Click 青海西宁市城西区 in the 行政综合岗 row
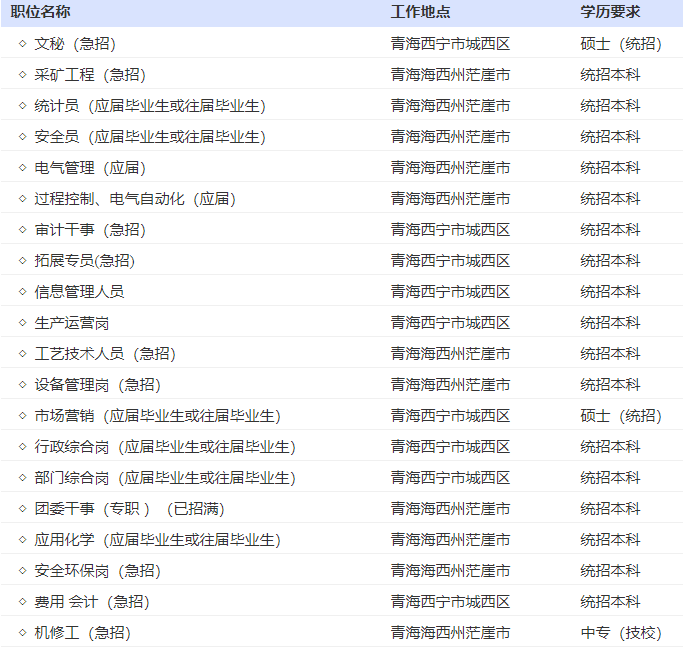This screenshot has height=649, width=683. (x=450, y=447)
